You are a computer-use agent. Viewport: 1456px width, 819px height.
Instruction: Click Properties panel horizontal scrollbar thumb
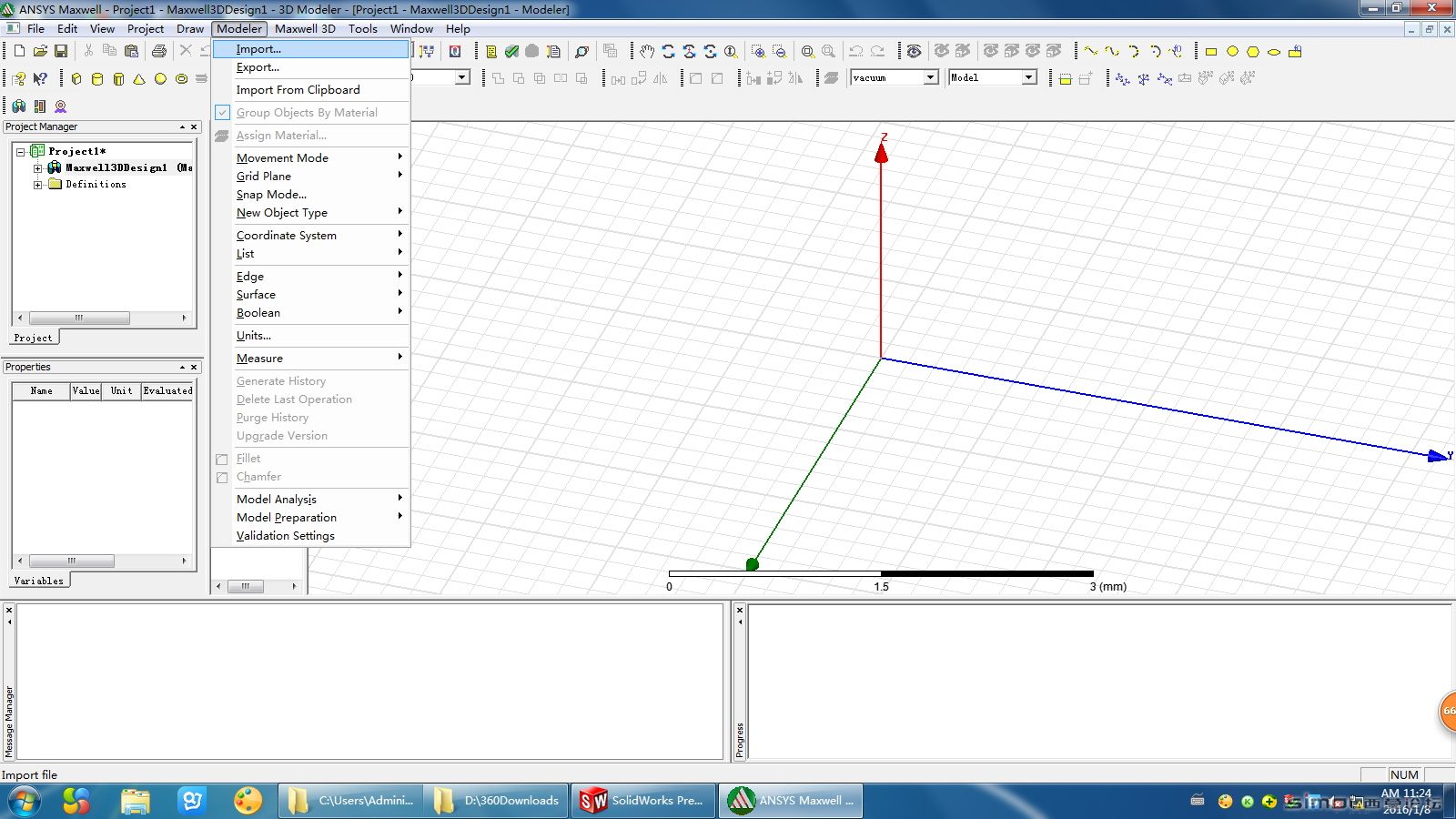tap(72, 561)
